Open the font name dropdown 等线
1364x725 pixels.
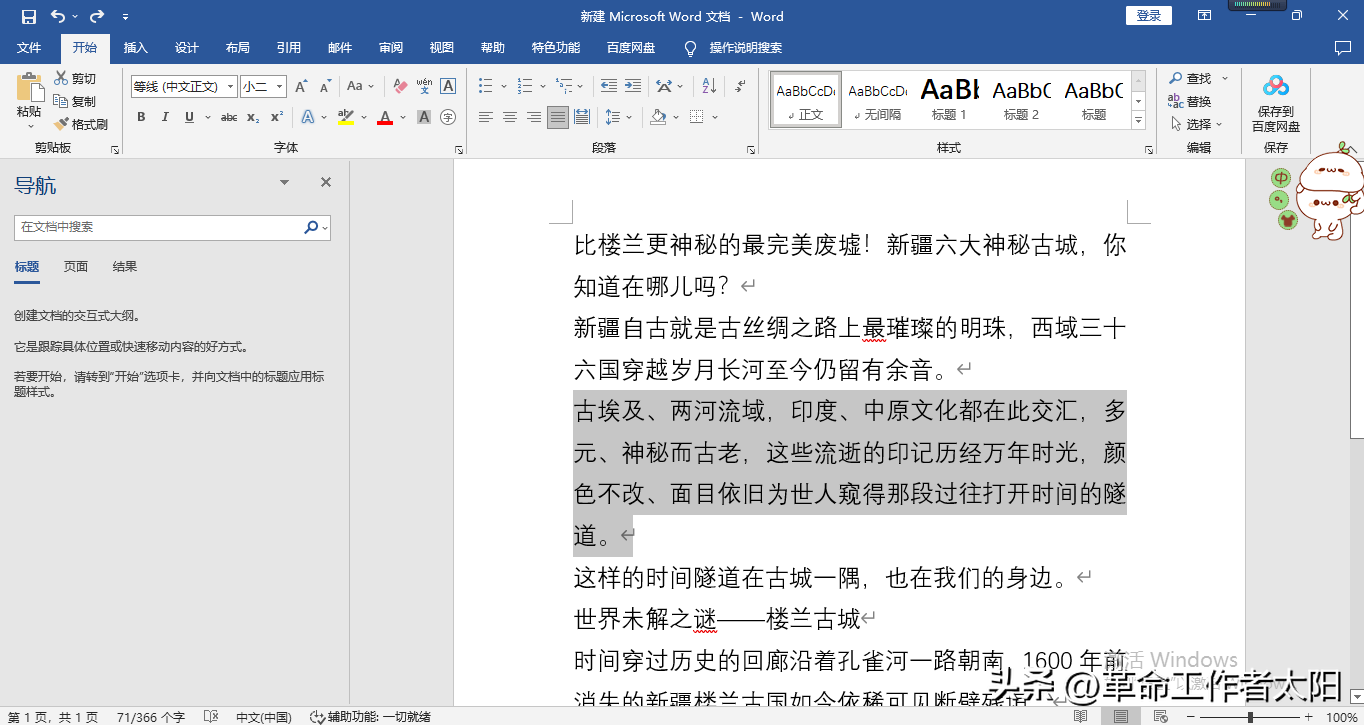[x=230, y=87]
